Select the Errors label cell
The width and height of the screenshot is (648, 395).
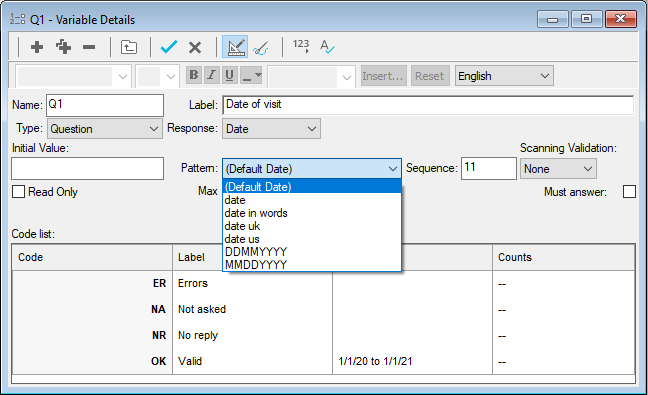coord(253,283)
